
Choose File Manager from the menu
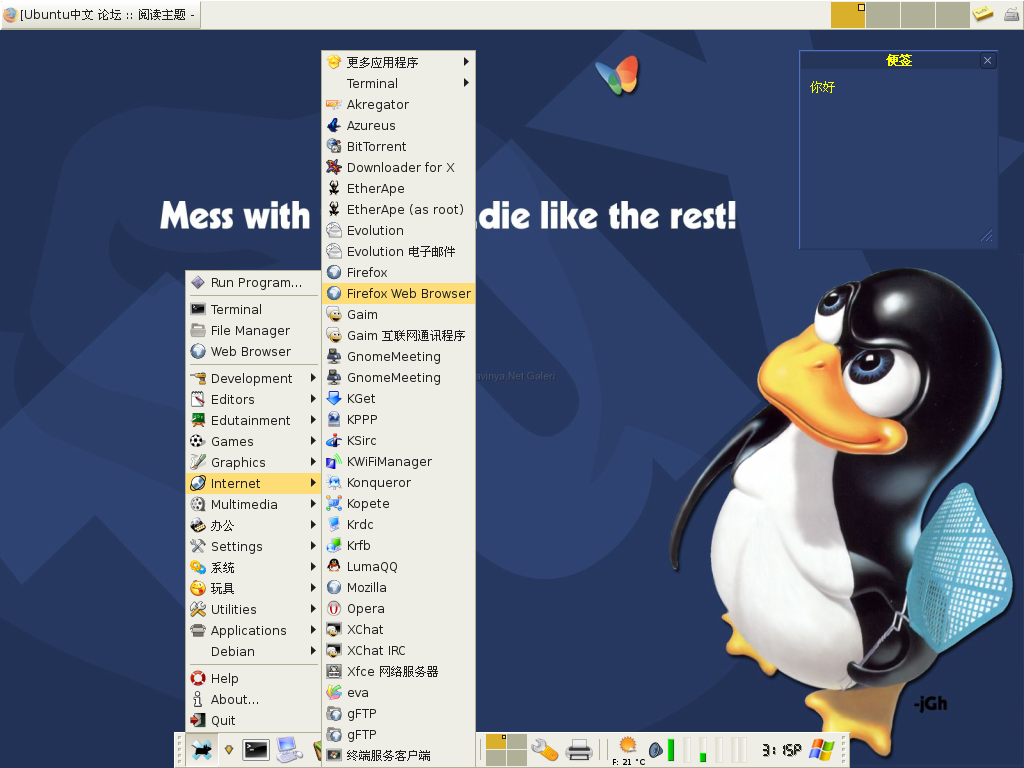[253, 330]
